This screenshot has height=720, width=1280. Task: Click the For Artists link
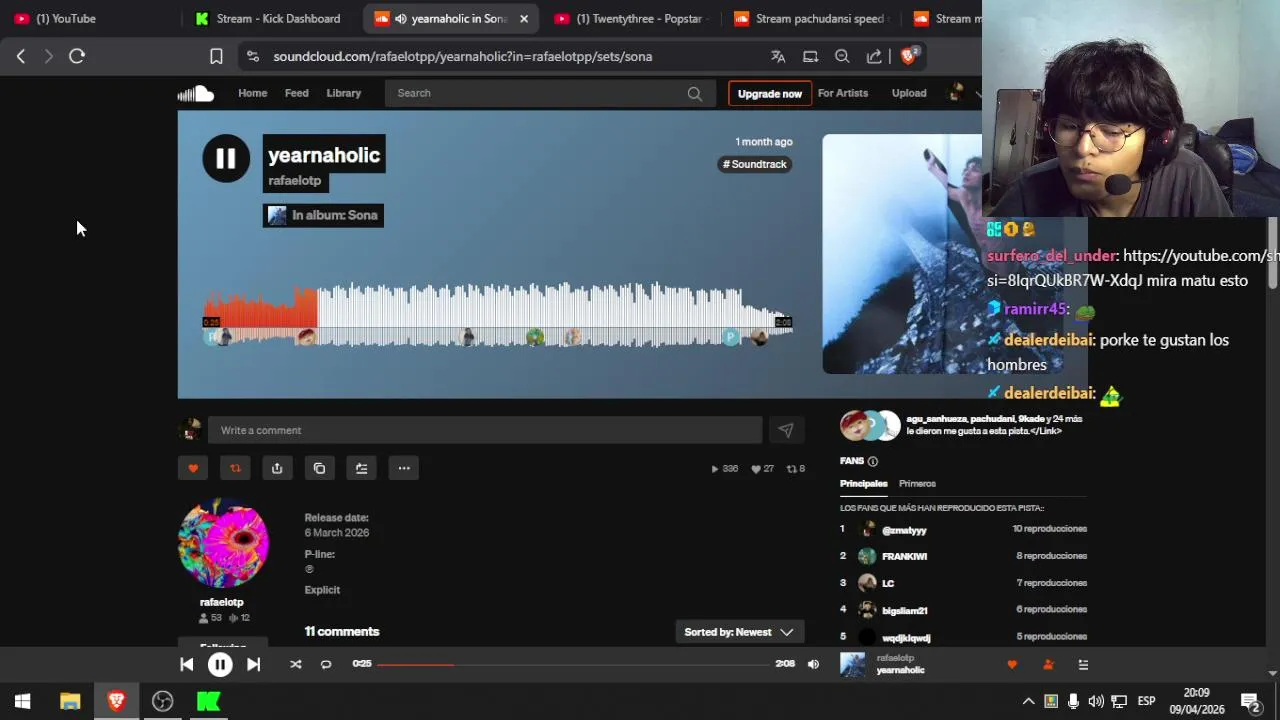[x=843, y=93]
